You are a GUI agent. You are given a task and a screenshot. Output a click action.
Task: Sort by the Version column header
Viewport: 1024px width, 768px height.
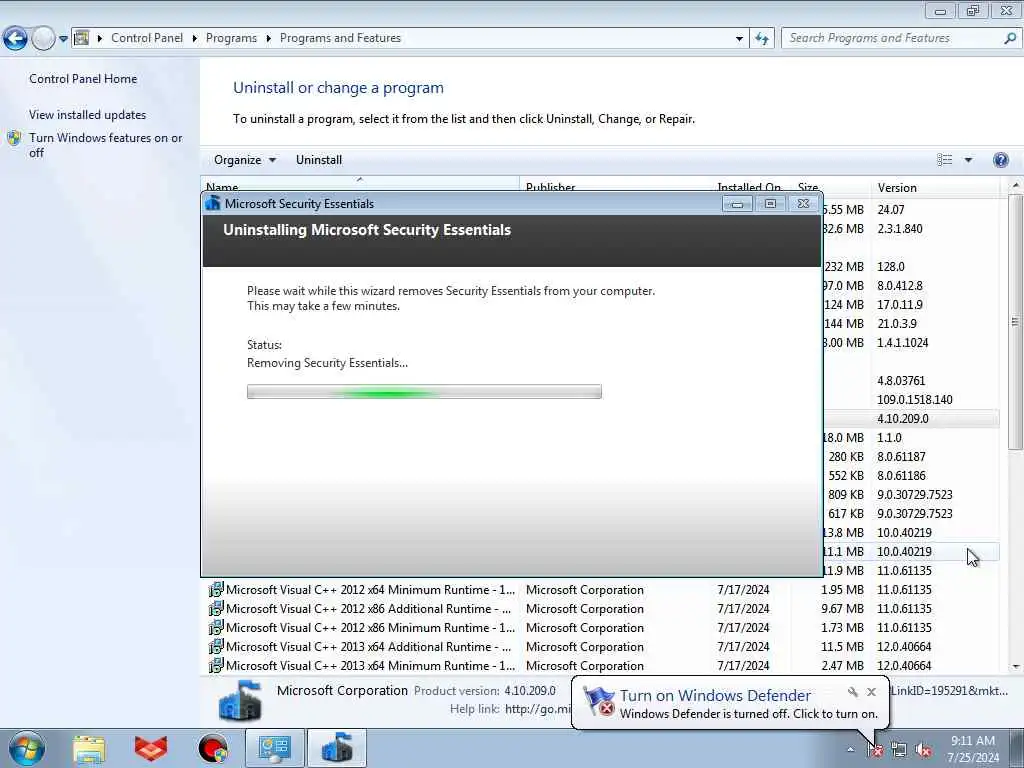pos(935,187)
